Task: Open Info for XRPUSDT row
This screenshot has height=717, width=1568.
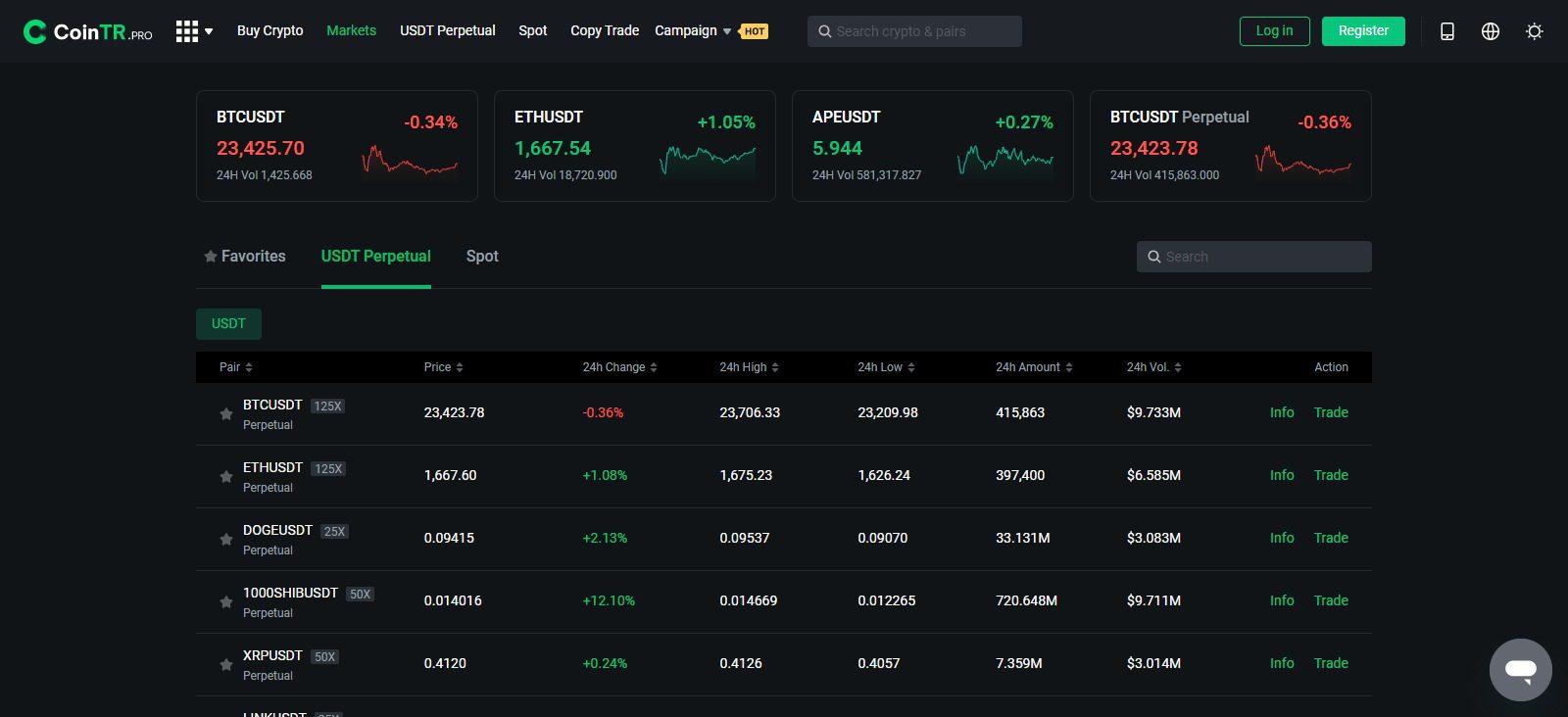Action: (x=1282, y=663)
